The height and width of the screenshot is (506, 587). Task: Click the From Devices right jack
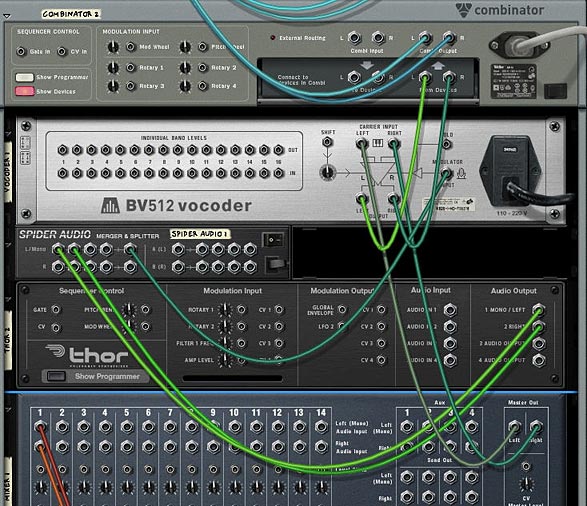pos(448,77)
